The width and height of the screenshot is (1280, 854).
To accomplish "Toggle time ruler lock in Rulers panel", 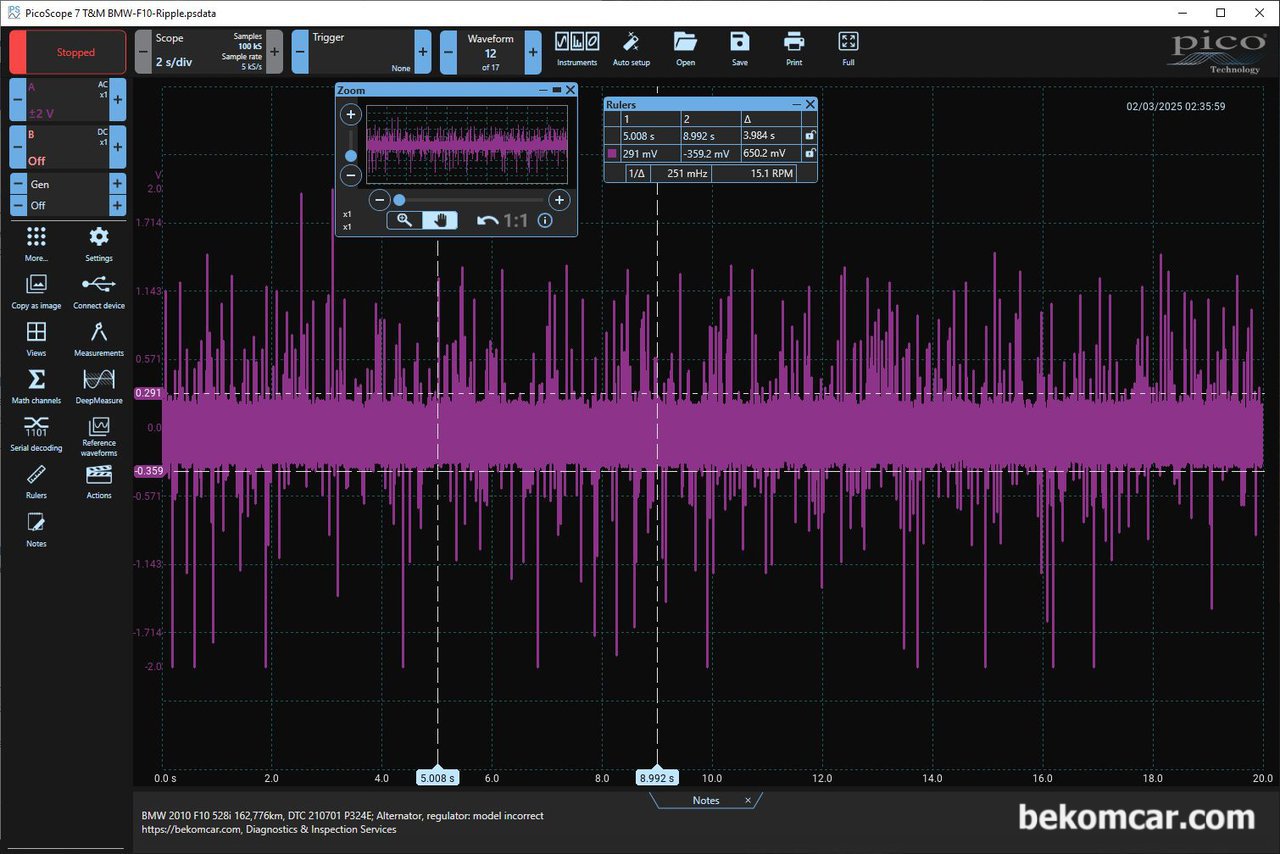I will click(810, 135).
